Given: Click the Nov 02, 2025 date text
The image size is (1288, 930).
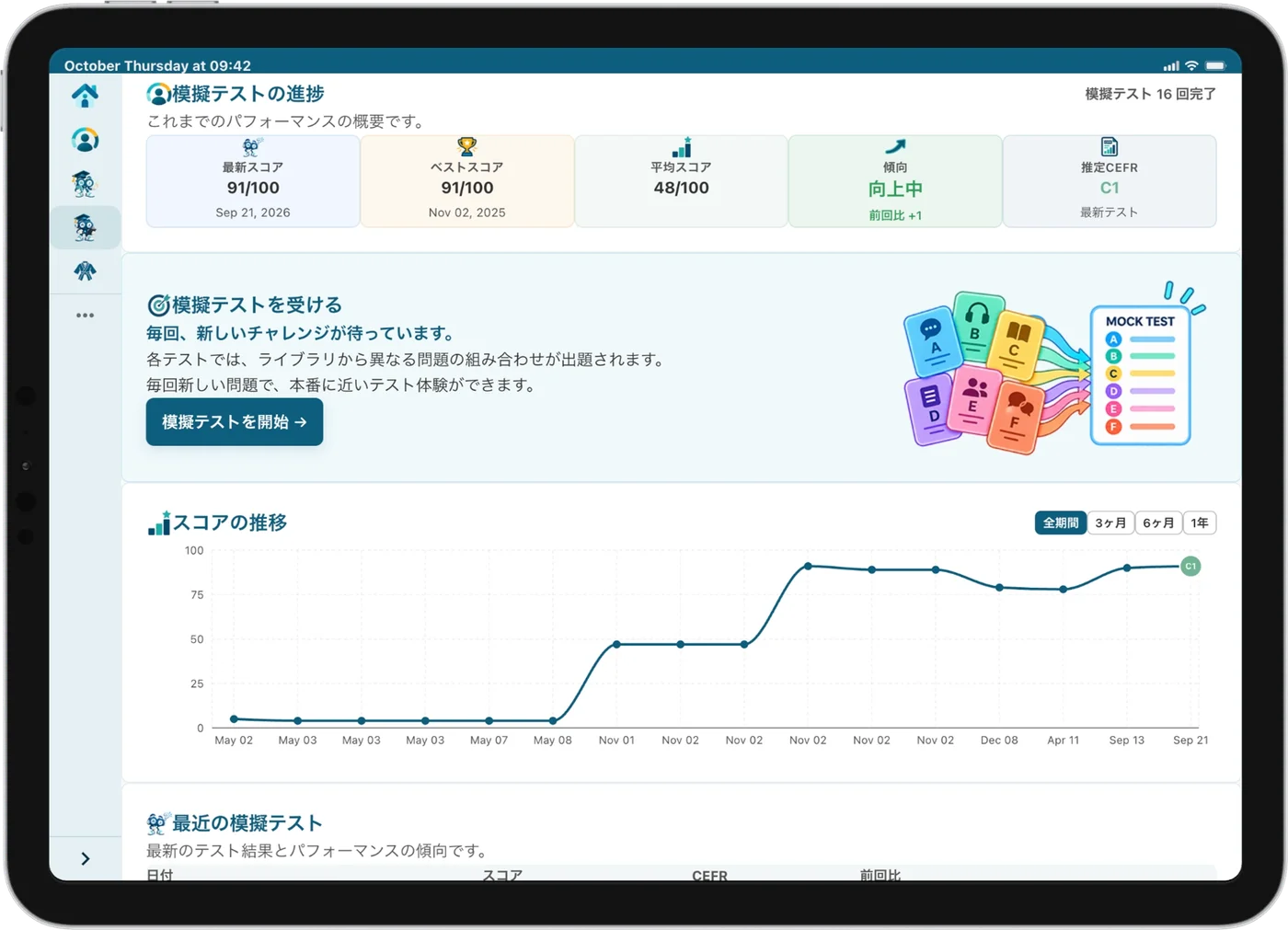Looking at the screenshot, I should (467, 212).
